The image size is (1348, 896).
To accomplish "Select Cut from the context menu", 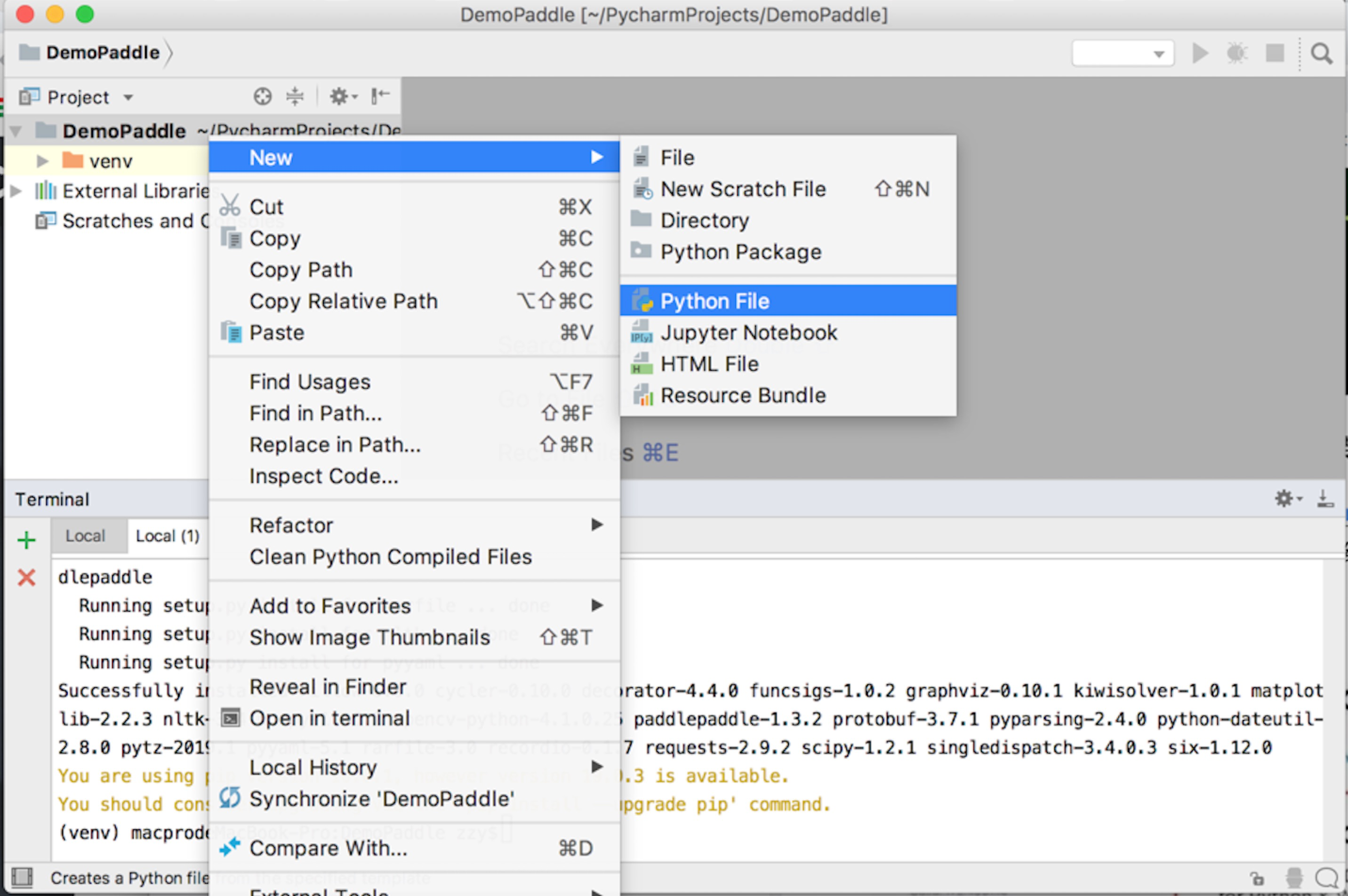I will coord(414,206).
